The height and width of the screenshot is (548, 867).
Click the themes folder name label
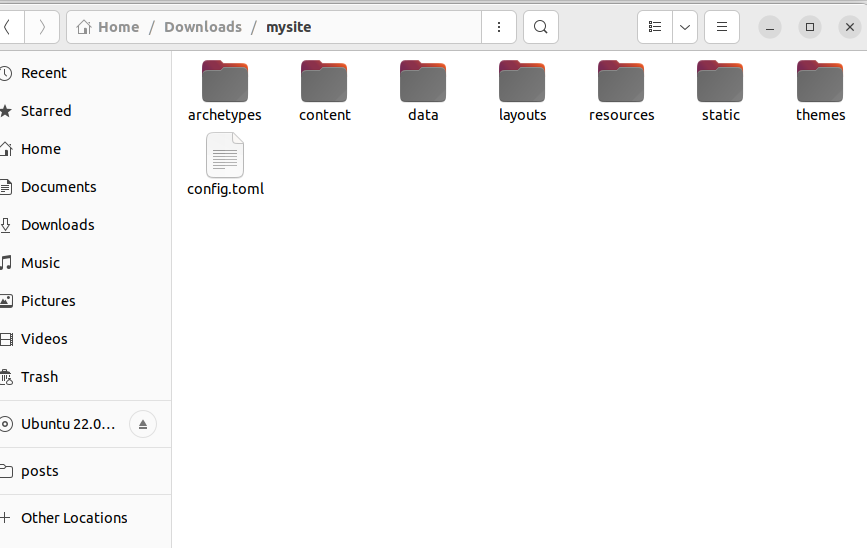click(821, 115)
